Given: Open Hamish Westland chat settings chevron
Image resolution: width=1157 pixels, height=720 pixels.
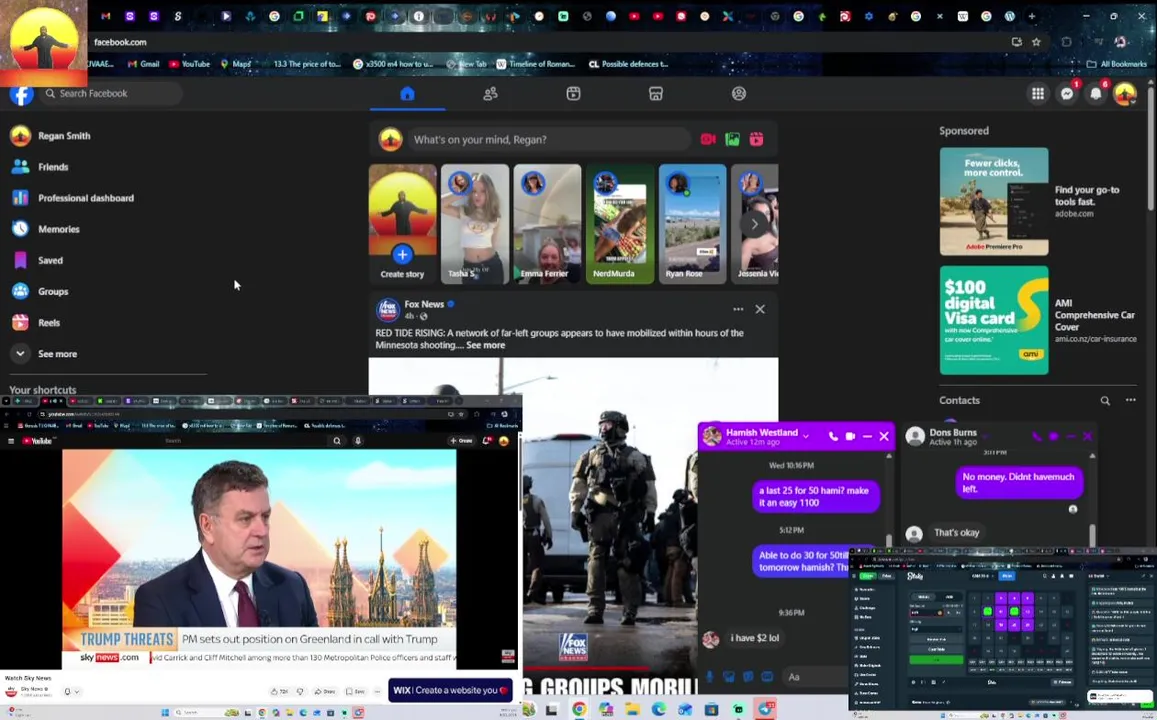Looking at the screenshot, I should [806, 436].
